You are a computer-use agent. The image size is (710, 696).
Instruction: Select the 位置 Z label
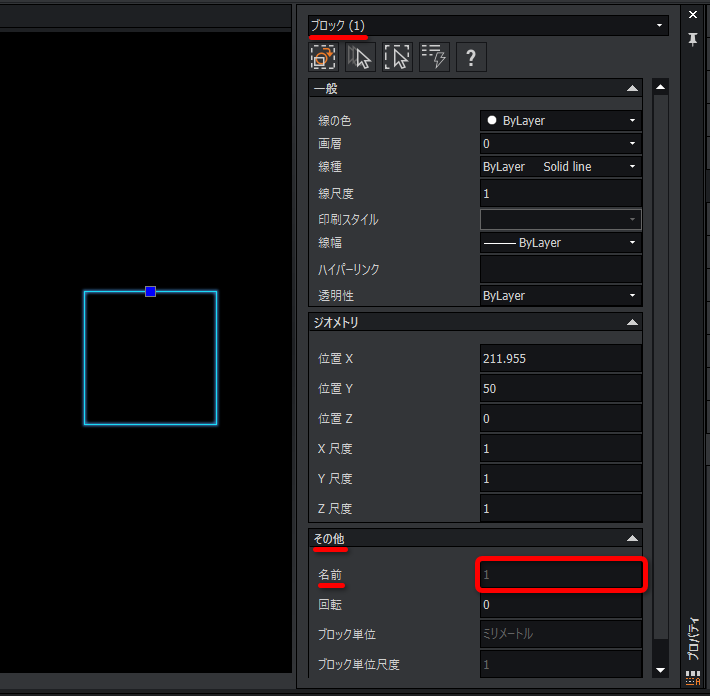click(336, 418)
